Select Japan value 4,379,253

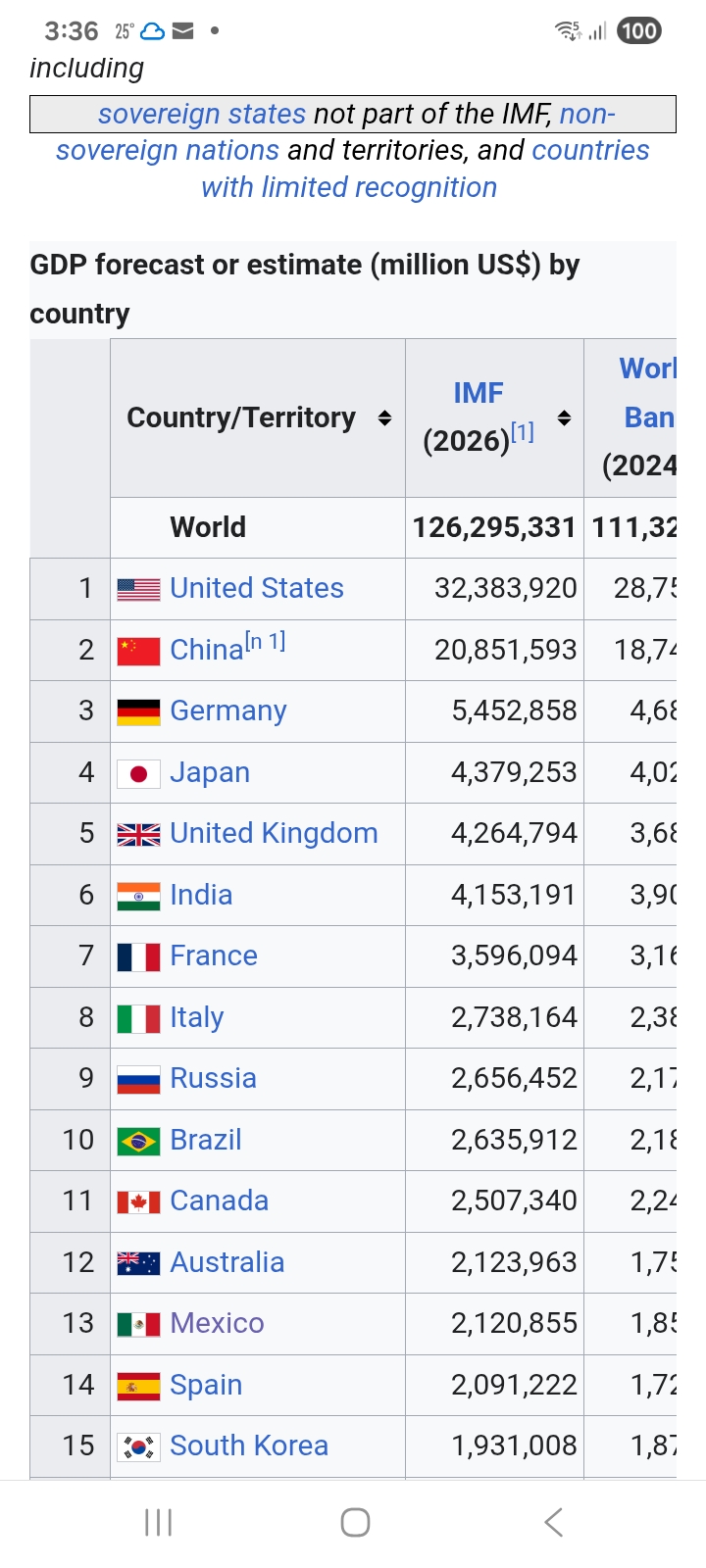(x=494, y=772)
